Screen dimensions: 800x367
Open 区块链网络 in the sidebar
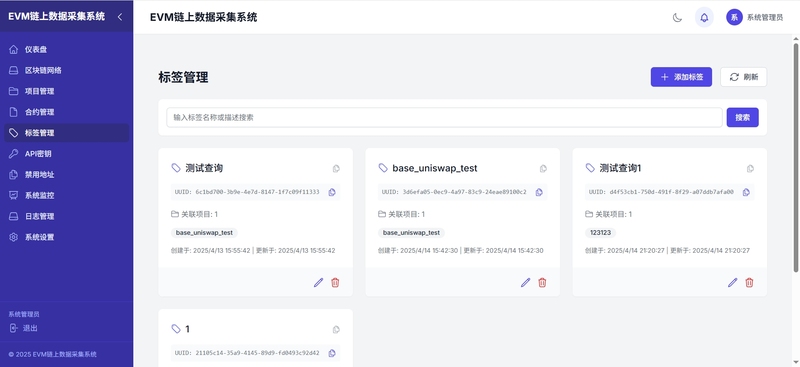pos(66,70)
